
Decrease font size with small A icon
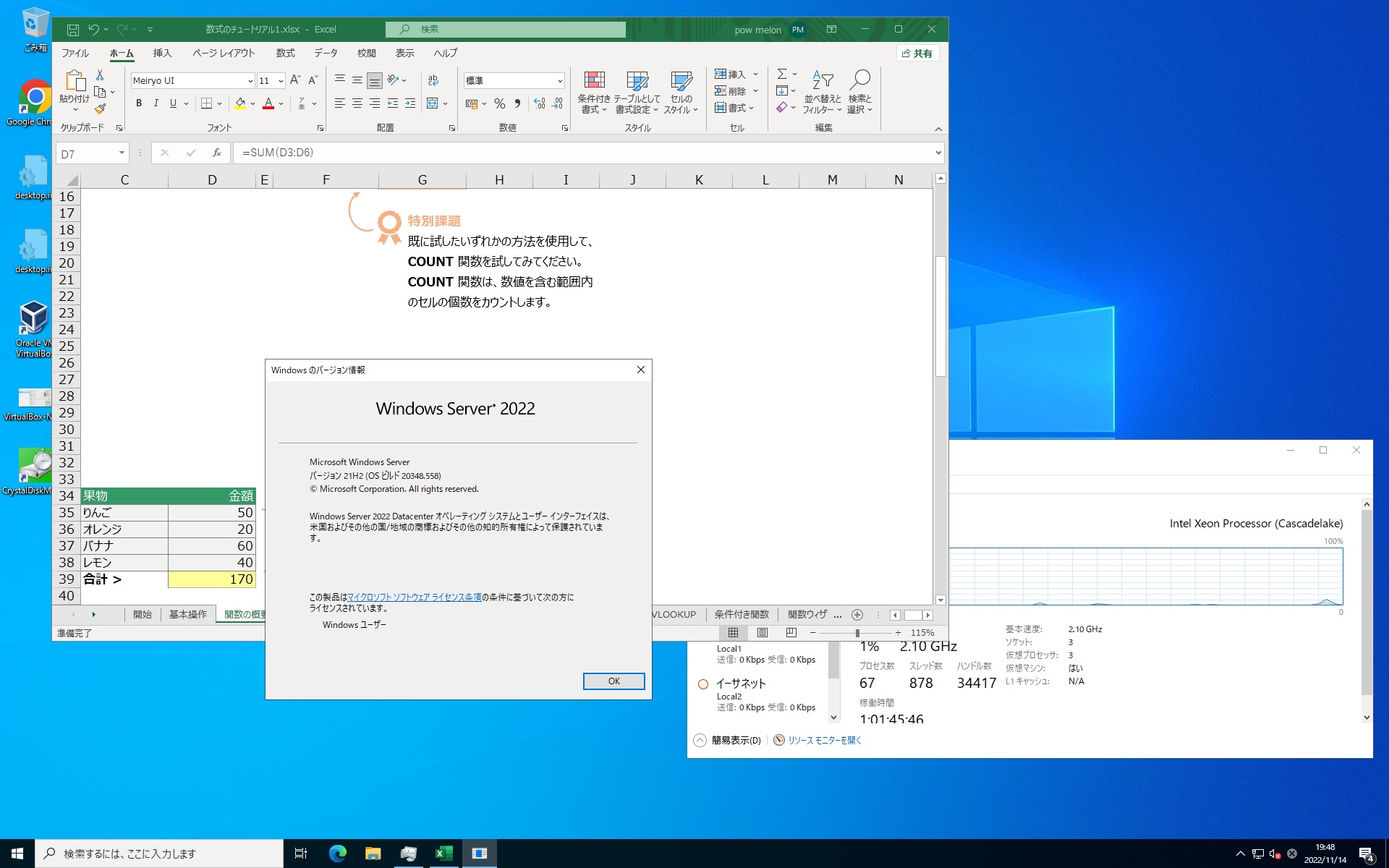(x=313, y=80)
